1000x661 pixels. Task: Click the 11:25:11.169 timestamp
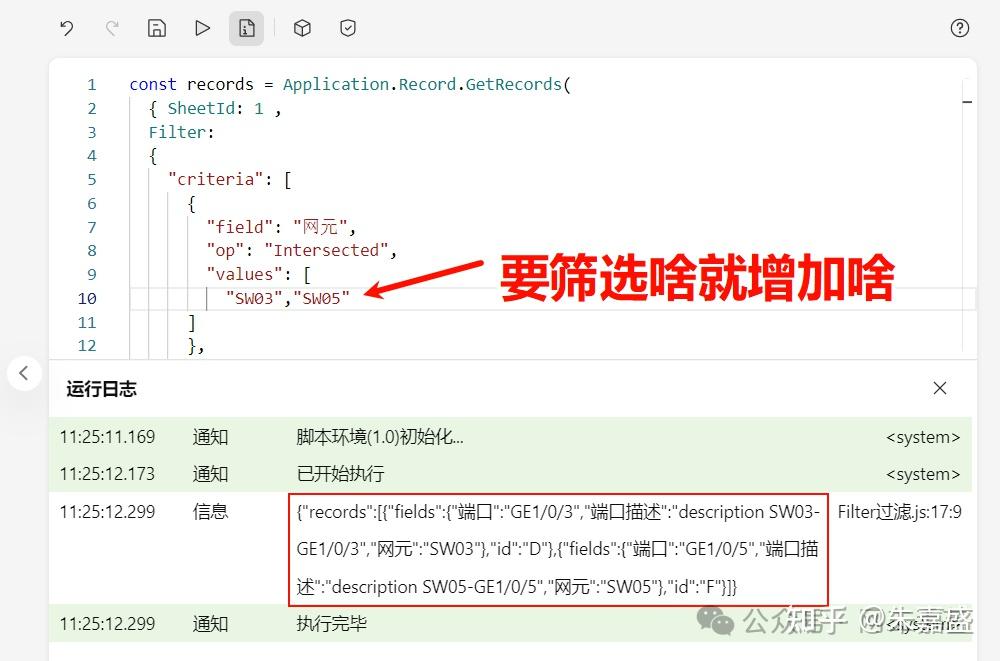pyautogui.click(x=107, y=437)
